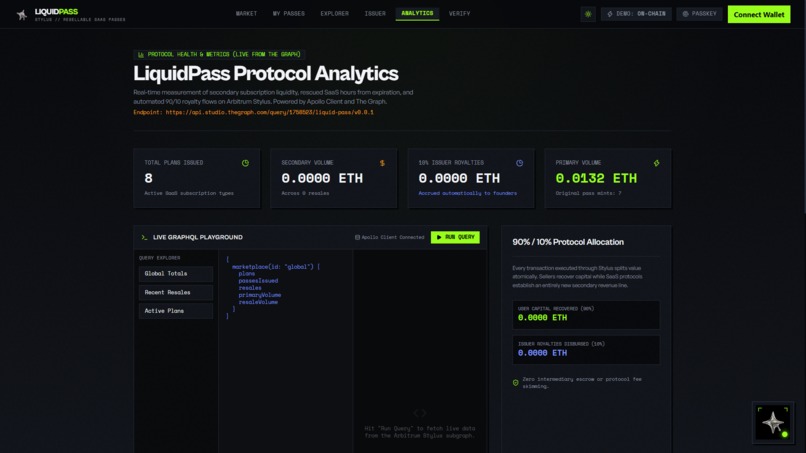The height and width of the screenshot is (453, 806).
Task: Switch to the Explorer tab
Action: click(x=334, y=13)
